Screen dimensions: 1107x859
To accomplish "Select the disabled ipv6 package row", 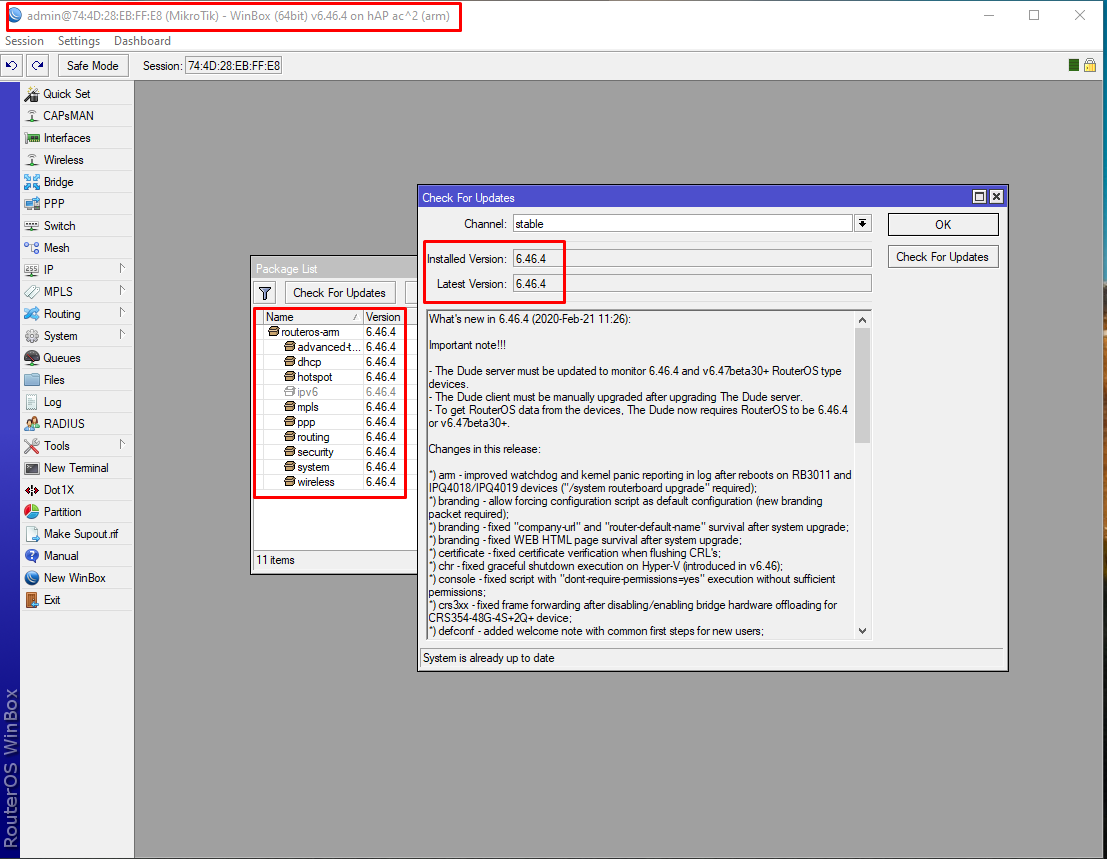I will [x=330, y=392].
